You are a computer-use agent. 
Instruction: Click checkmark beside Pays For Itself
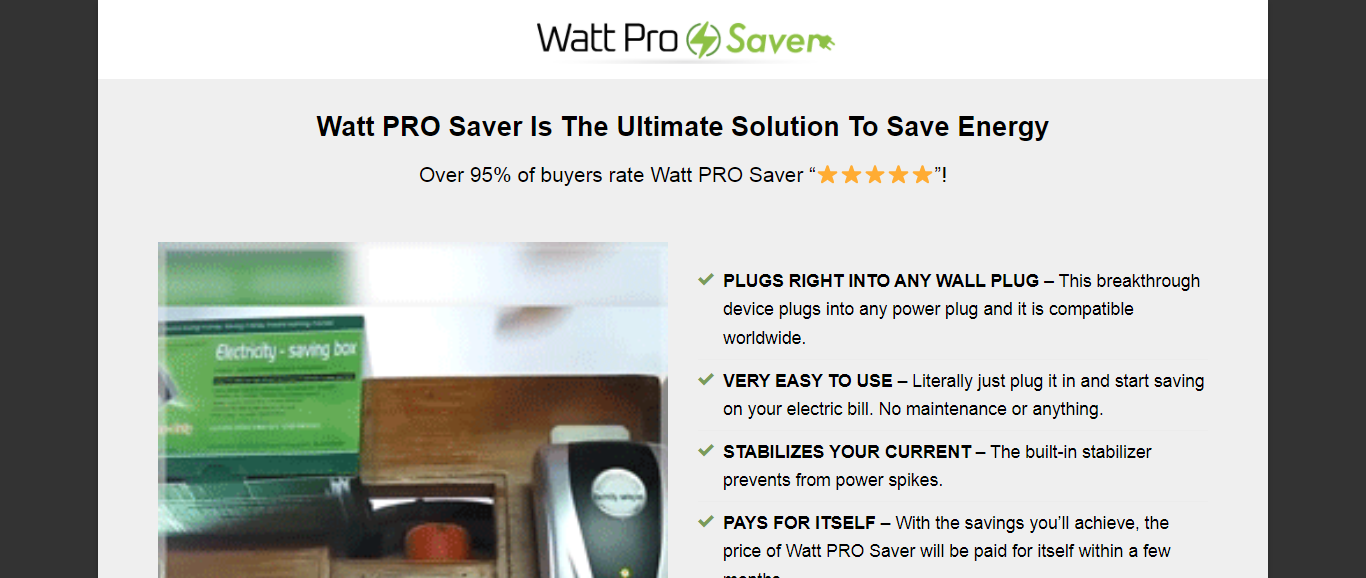pyautogui.click(x=706, y=522)
